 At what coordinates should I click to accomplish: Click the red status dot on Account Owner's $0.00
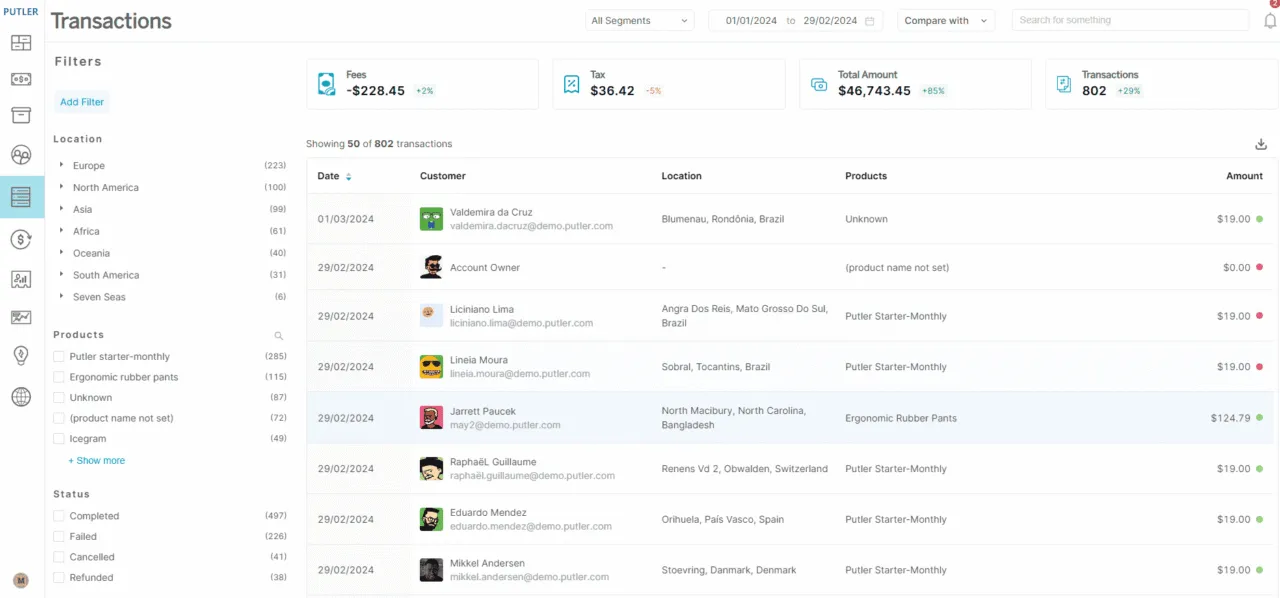(x=1259, y=268)
